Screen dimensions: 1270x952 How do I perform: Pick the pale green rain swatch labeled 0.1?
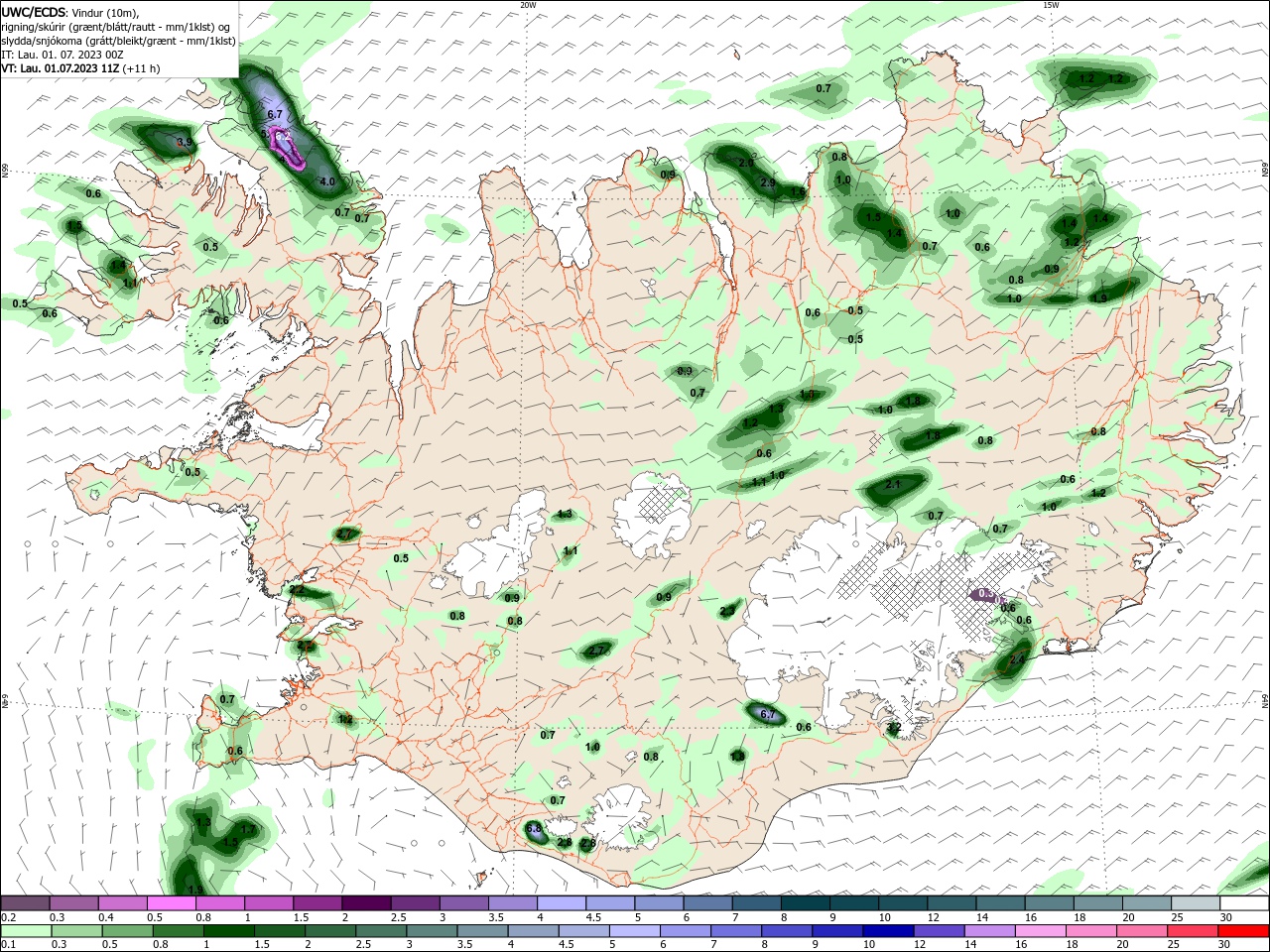click(x=26, y=931)
